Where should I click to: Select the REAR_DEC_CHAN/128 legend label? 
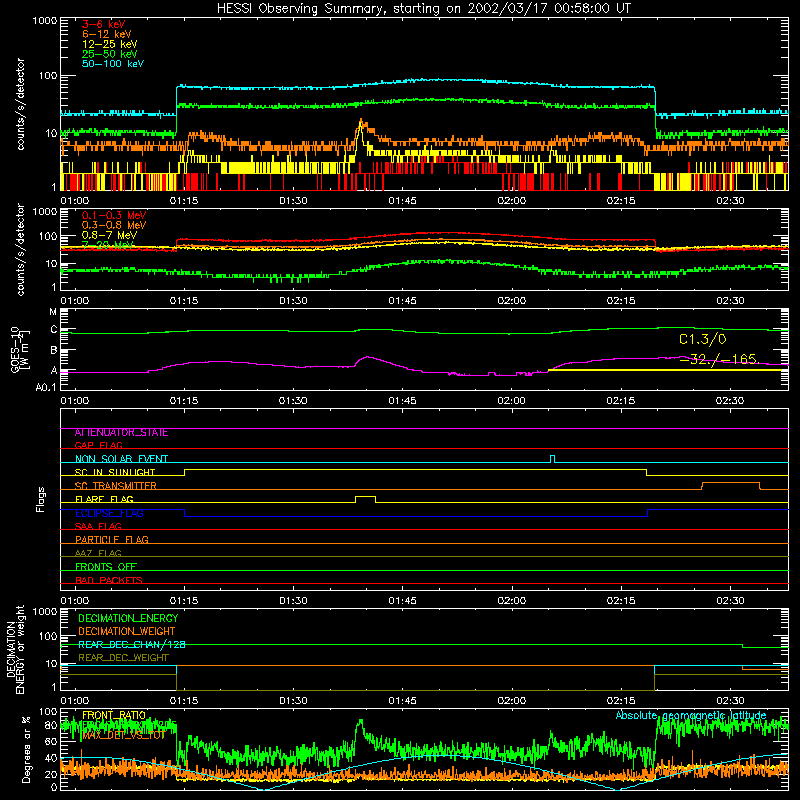(x=132, y=645)
